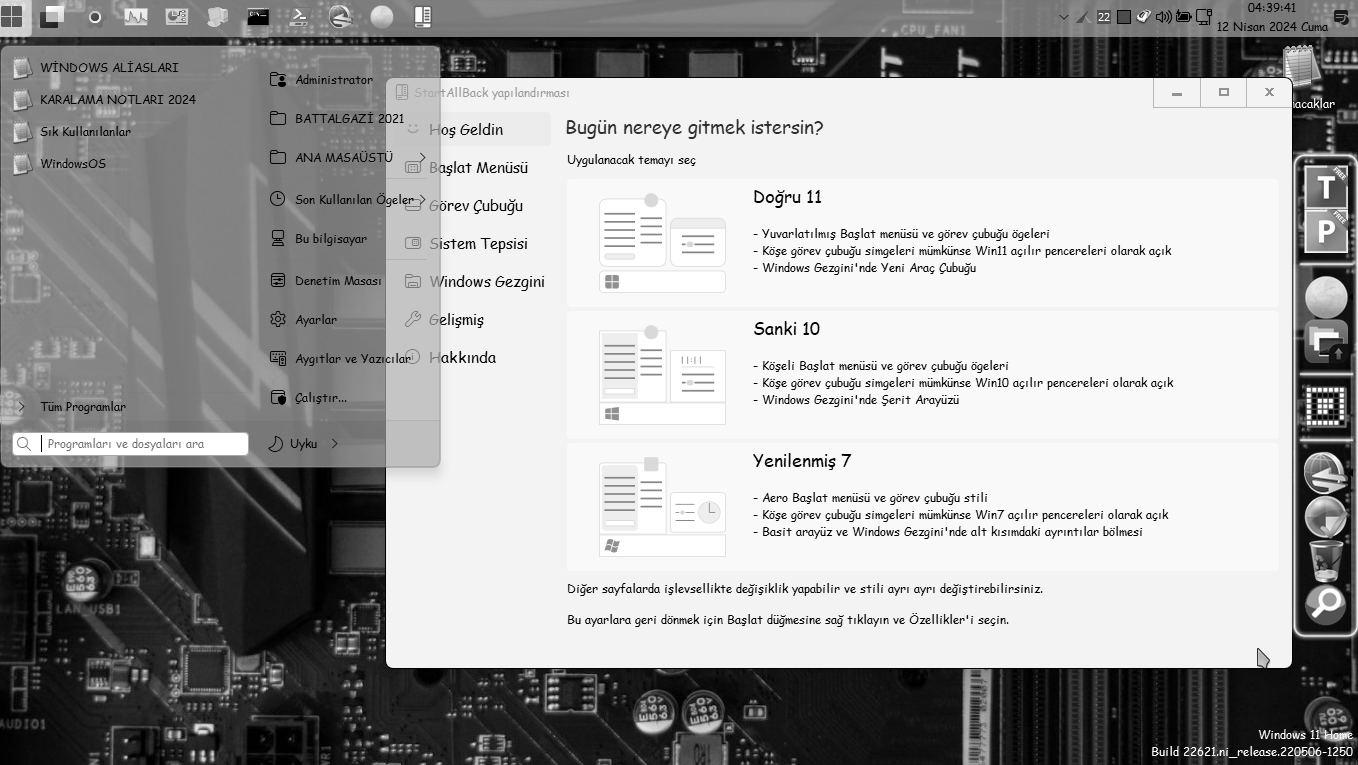Open the globe with arrows dock icon
This screenshot has width=1358, height=765.
tap(1326, 473)
